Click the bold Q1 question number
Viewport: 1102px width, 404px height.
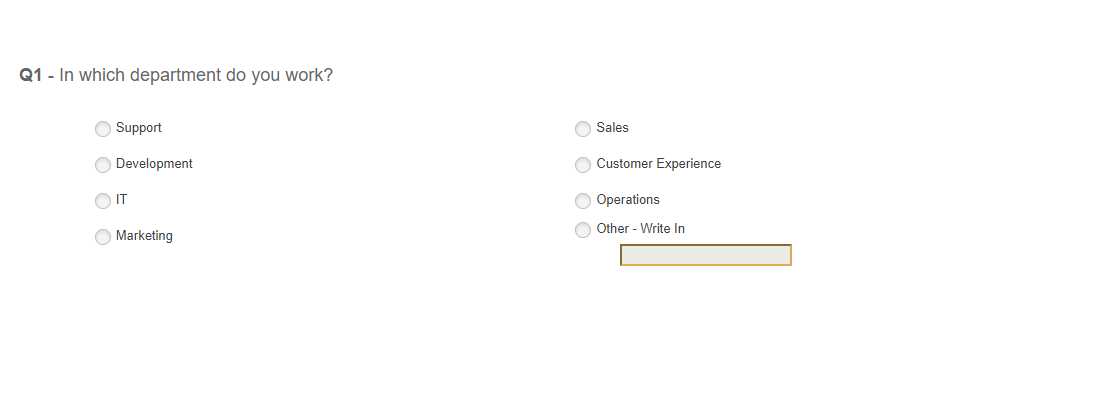[x=31, y=75]
